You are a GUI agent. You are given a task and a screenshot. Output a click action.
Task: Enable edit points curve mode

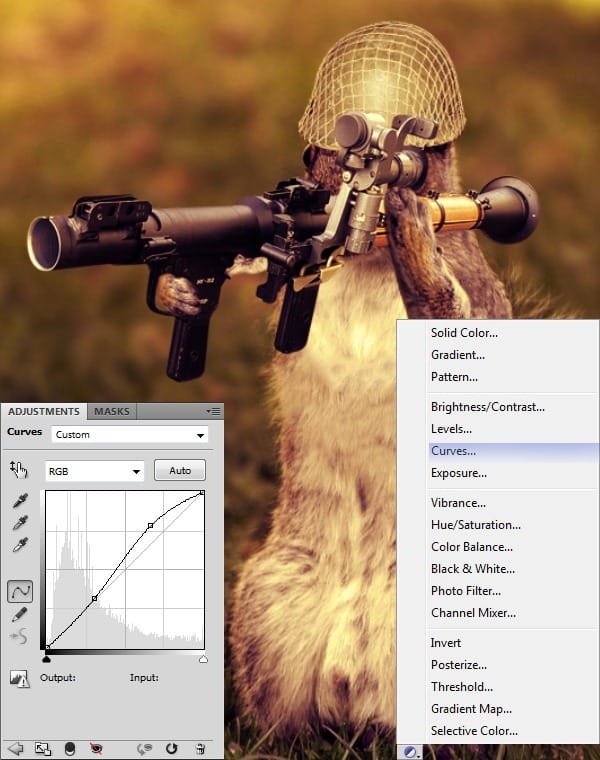point(19,591)
